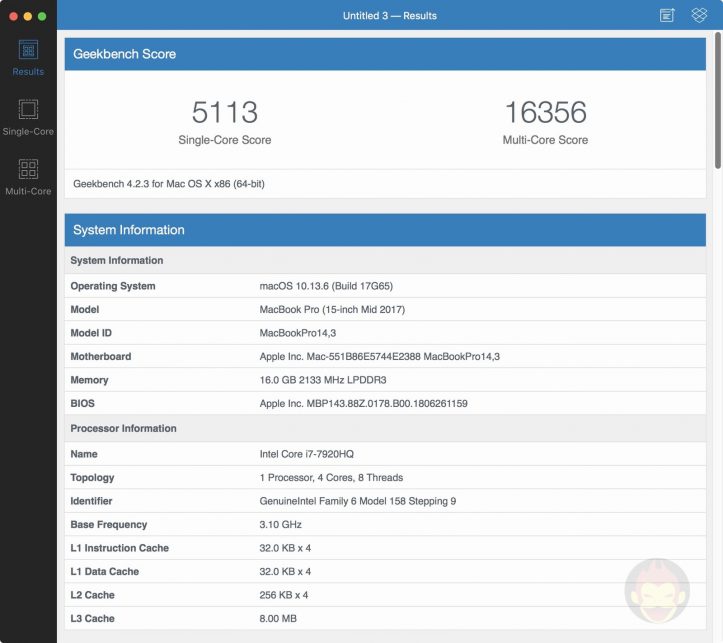
Task: Click the L1 Data Cache row label
Action: (x=104, y=572)
